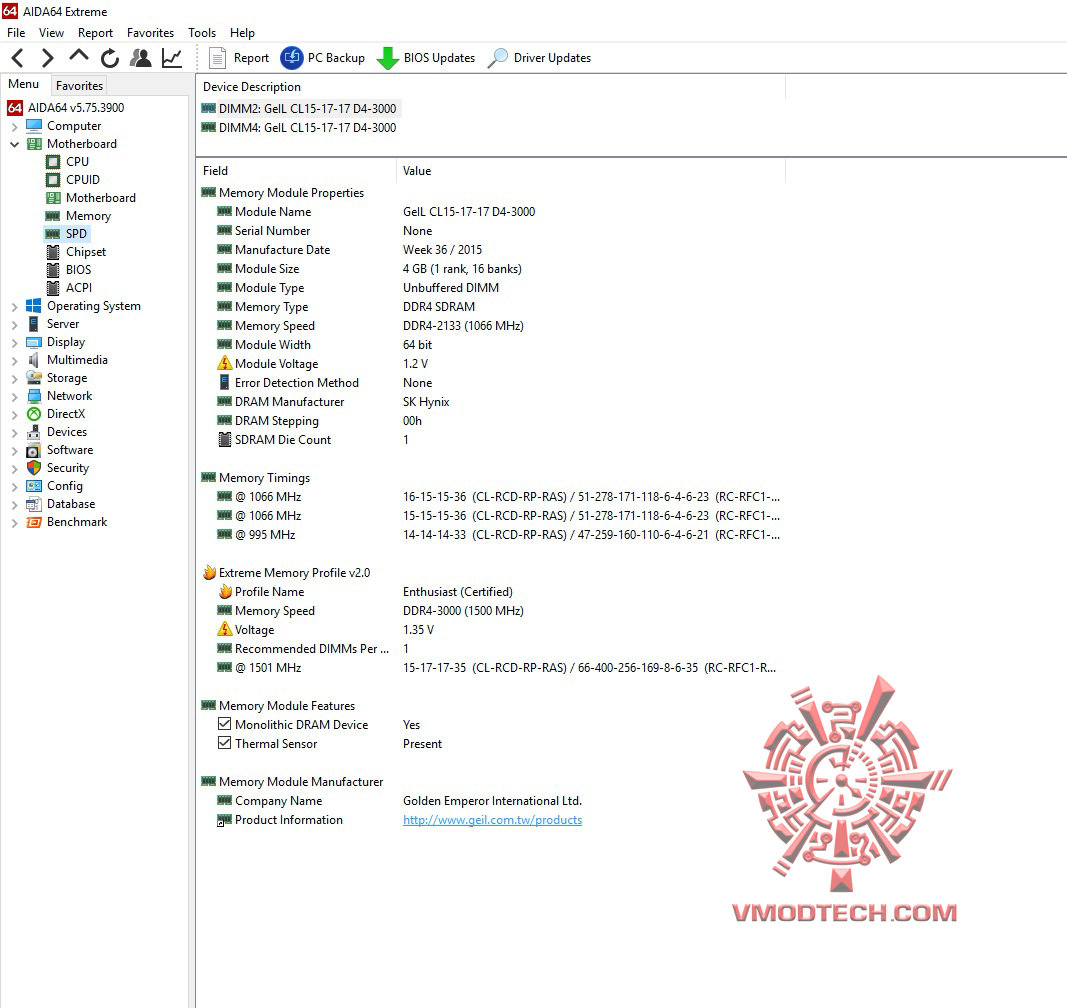Screen dimensions: 1067x1008
Task: Click the PC Backup toolbar label
Action: pos(336,58)
